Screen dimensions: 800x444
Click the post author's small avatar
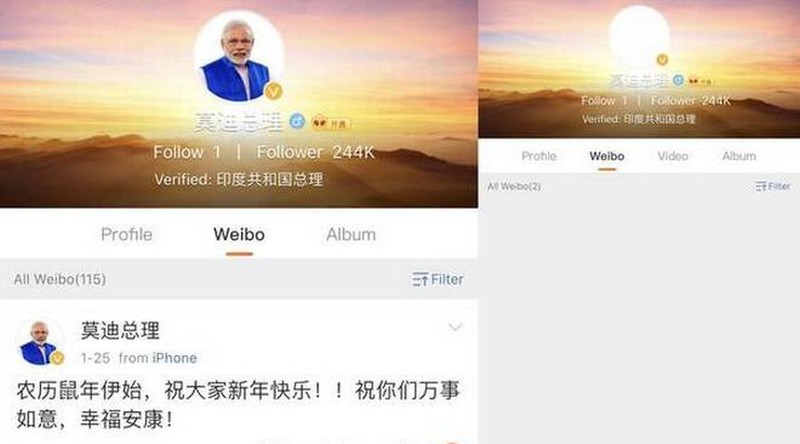(x=39, y=343)
